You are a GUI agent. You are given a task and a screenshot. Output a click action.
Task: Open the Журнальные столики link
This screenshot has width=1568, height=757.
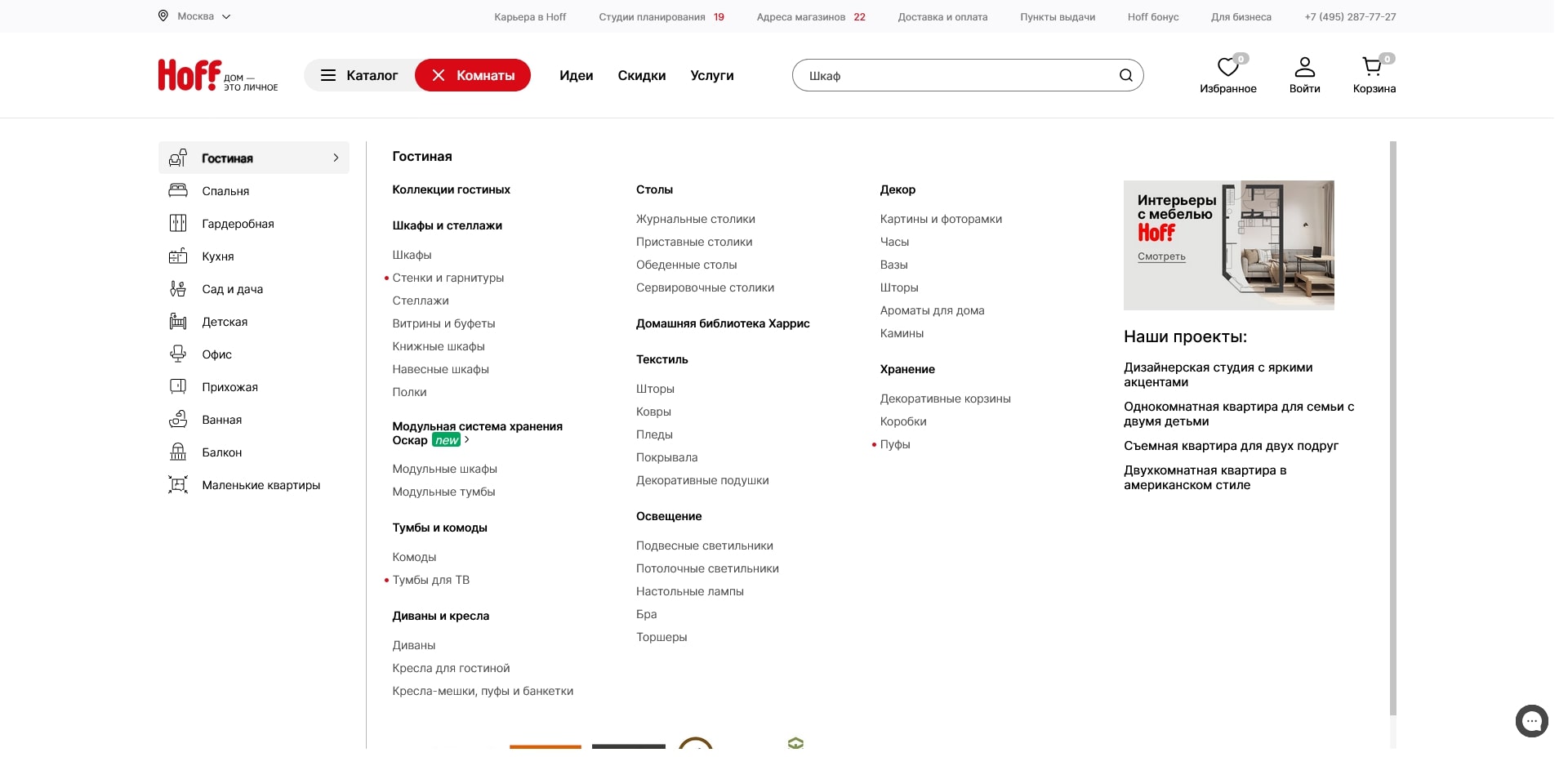click(x=695, y=219)
